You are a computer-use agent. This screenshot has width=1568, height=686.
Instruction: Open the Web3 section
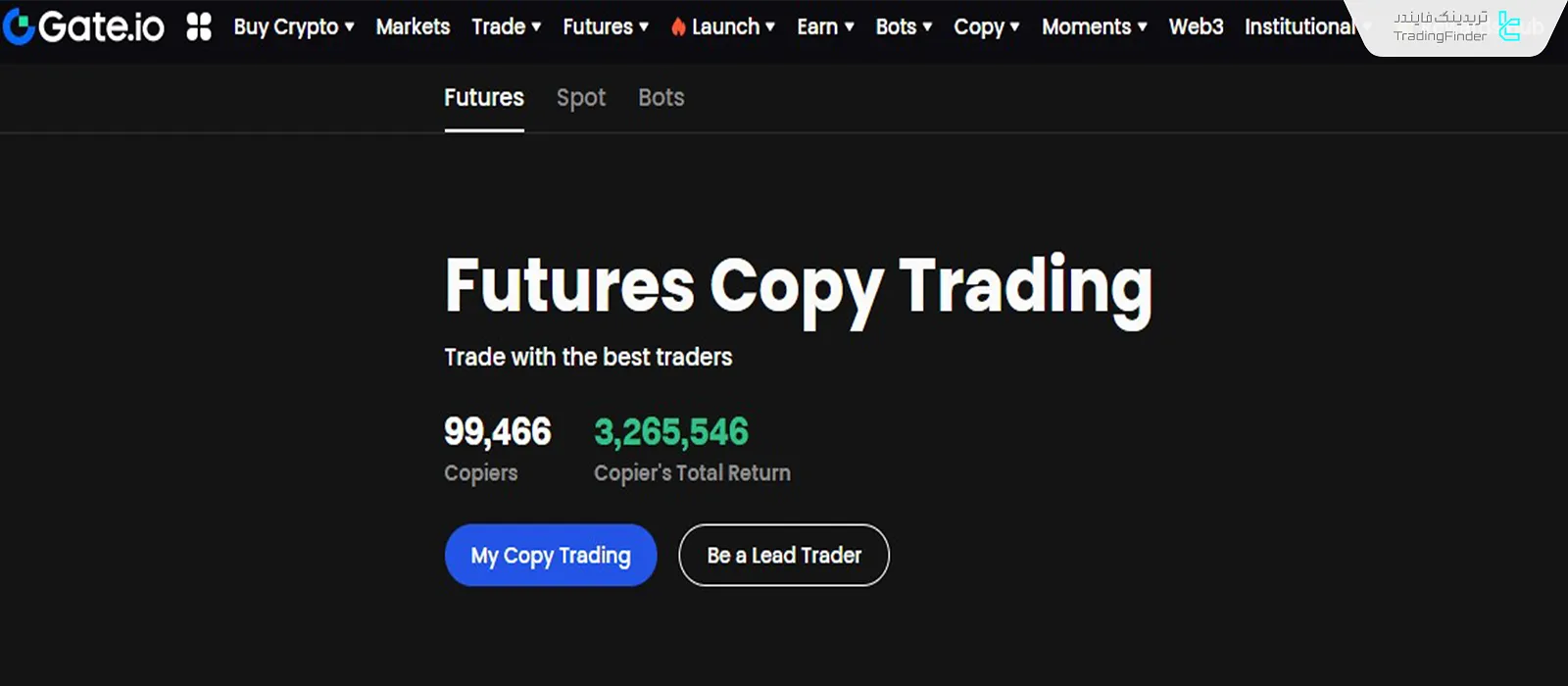coord(1195,26)
